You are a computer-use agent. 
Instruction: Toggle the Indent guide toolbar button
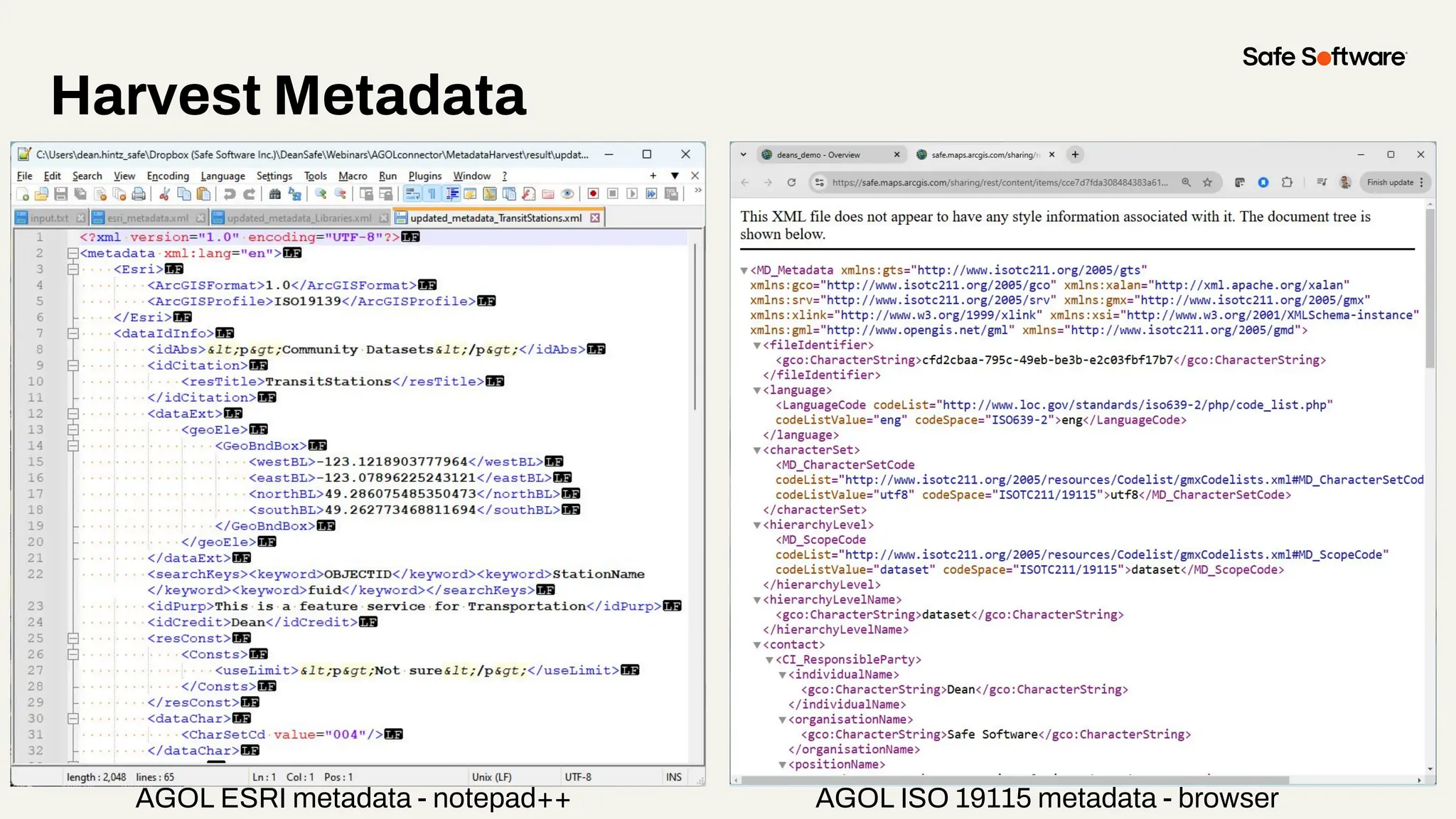point(452,194)
